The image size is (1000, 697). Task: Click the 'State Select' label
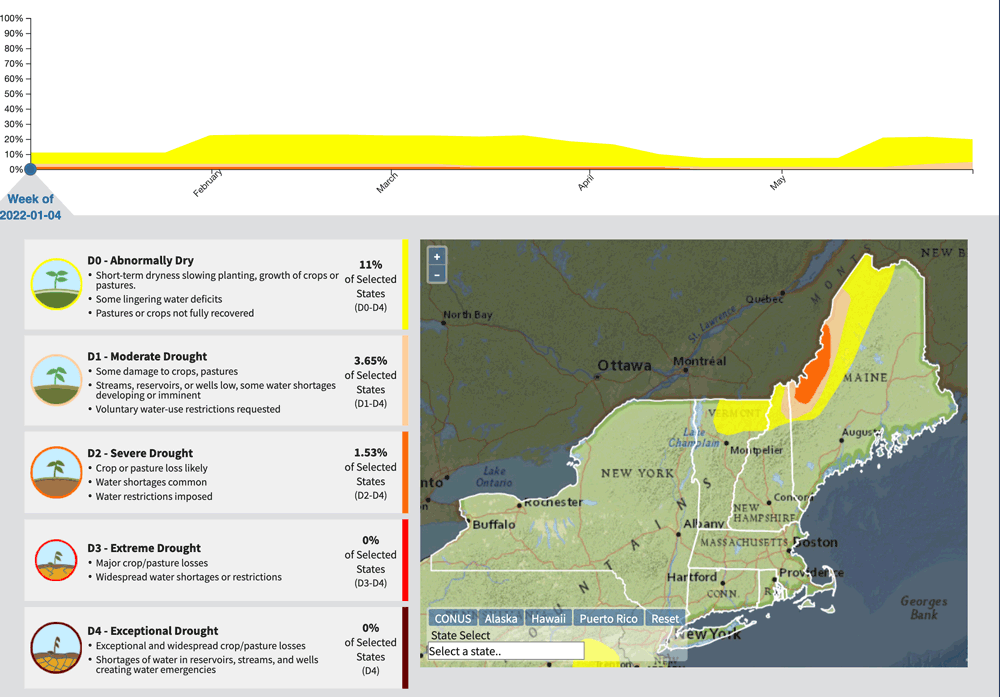(460, 635)
